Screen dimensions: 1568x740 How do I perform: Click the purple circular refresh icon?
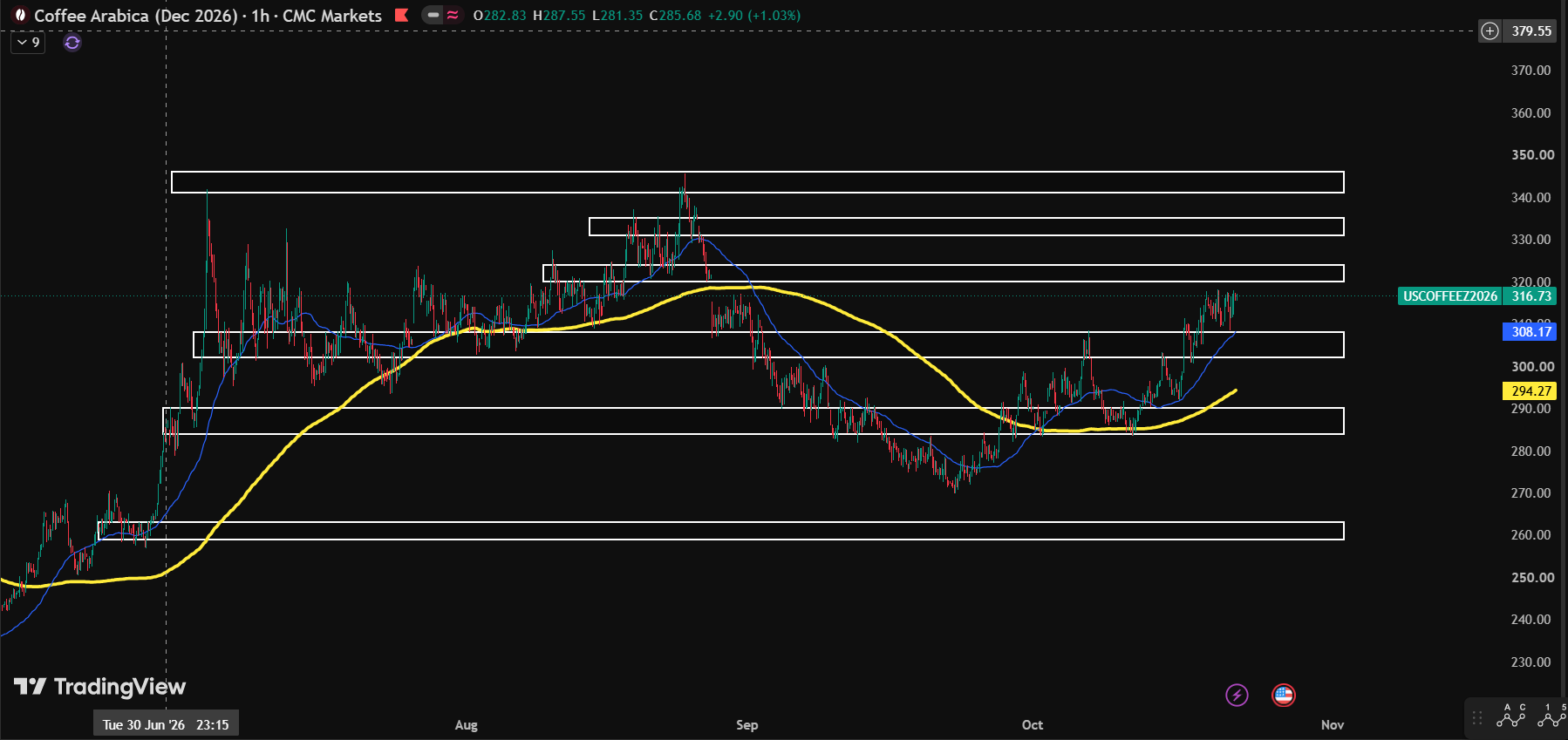coord(72,42)
